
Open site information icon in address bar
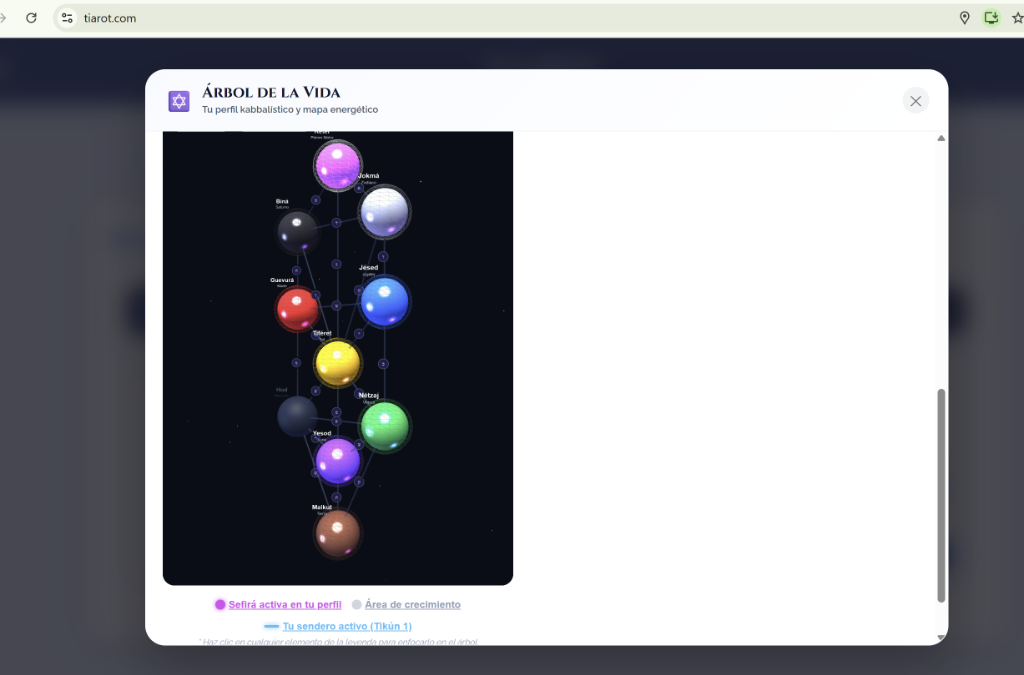(67, 18)
